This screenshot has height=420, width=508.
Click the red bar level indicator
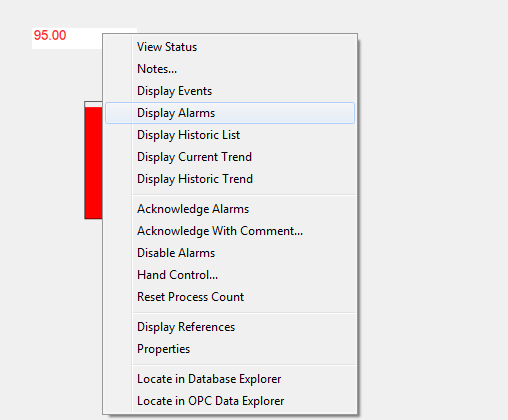tap(94, 163)
